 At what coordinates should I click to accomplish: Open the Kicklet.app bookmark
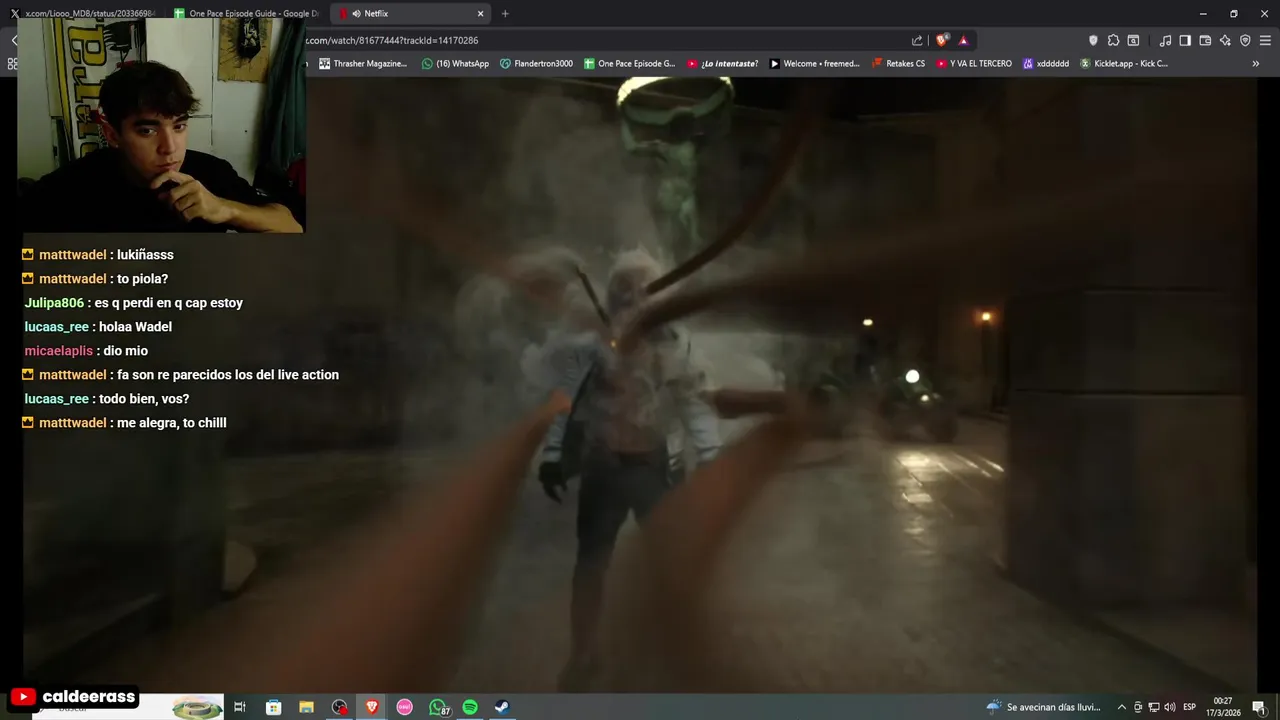[x=1124, y=64]
